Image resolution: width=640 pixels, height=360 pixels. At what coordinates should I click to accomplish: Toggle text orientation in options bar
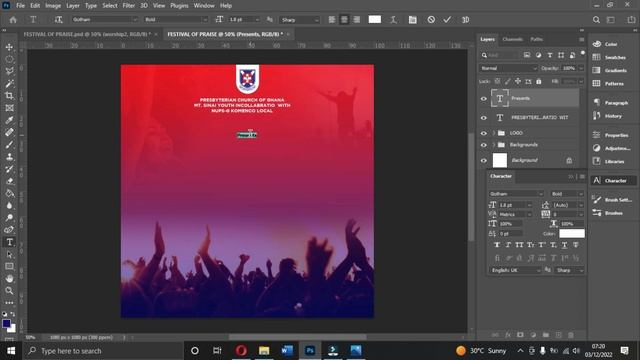coord(58,20)
